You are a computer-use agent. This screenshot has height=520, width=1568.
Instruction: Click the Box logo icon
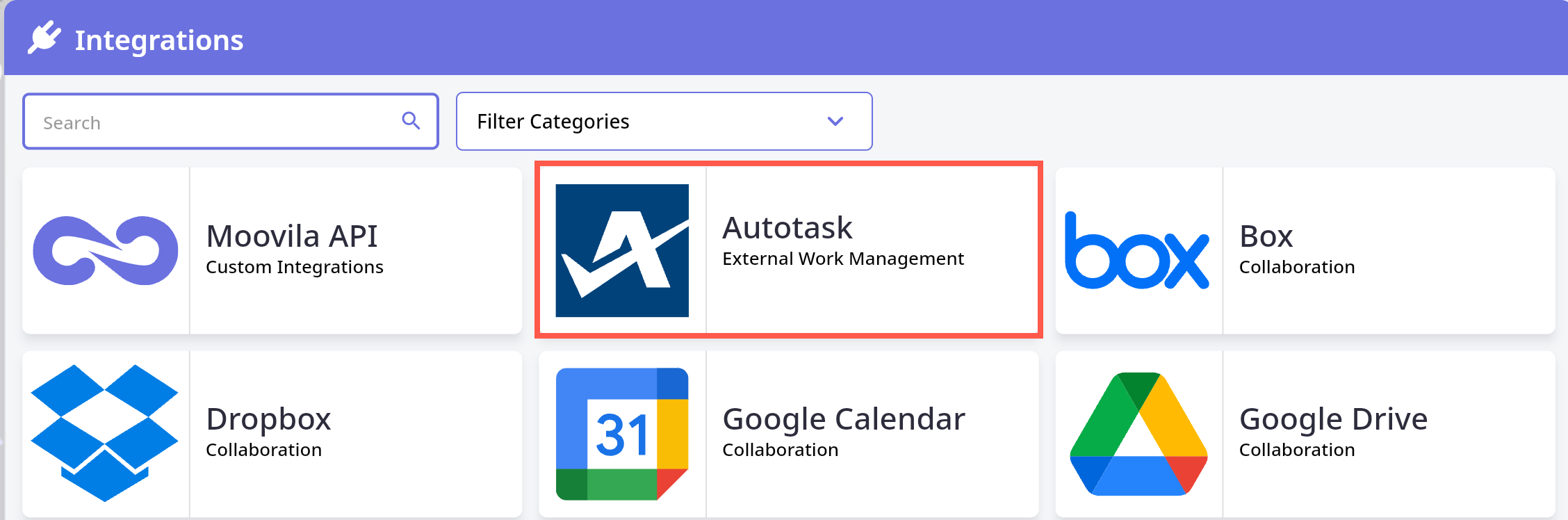1137,252
